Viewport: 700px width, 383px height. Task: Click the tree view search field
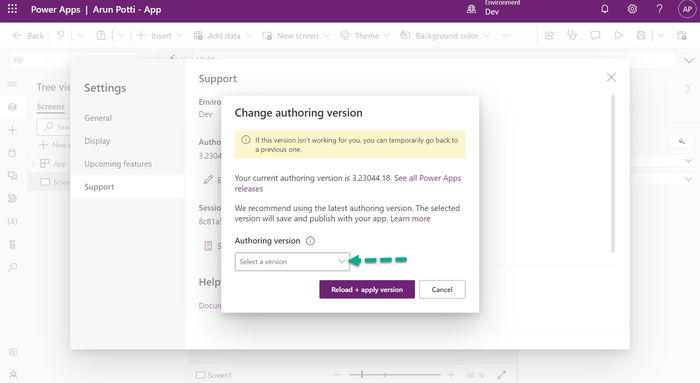coord(54,127)
